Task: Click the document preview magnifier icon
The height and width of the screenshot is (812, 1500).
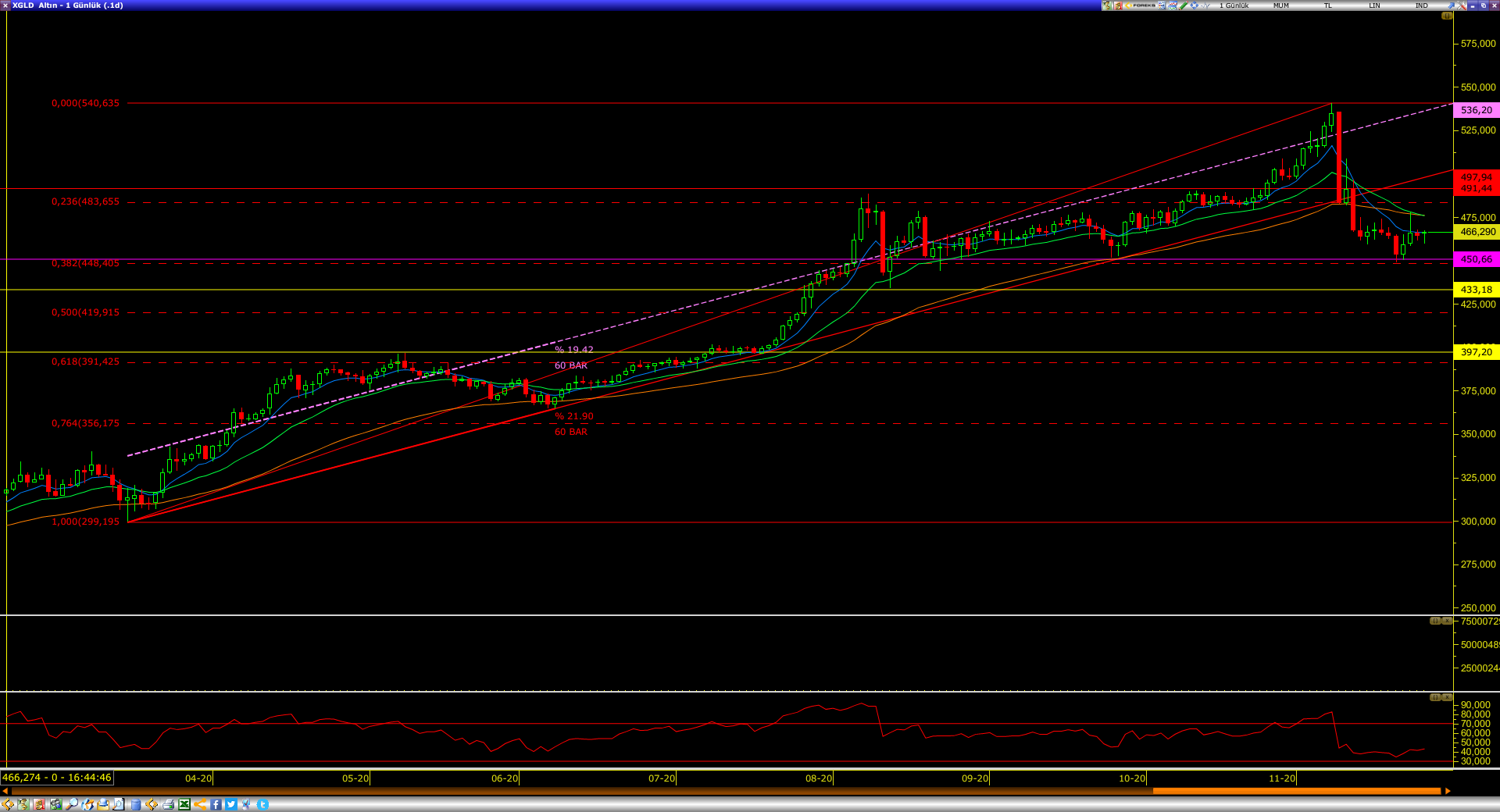Action: (x=119, y=804)
